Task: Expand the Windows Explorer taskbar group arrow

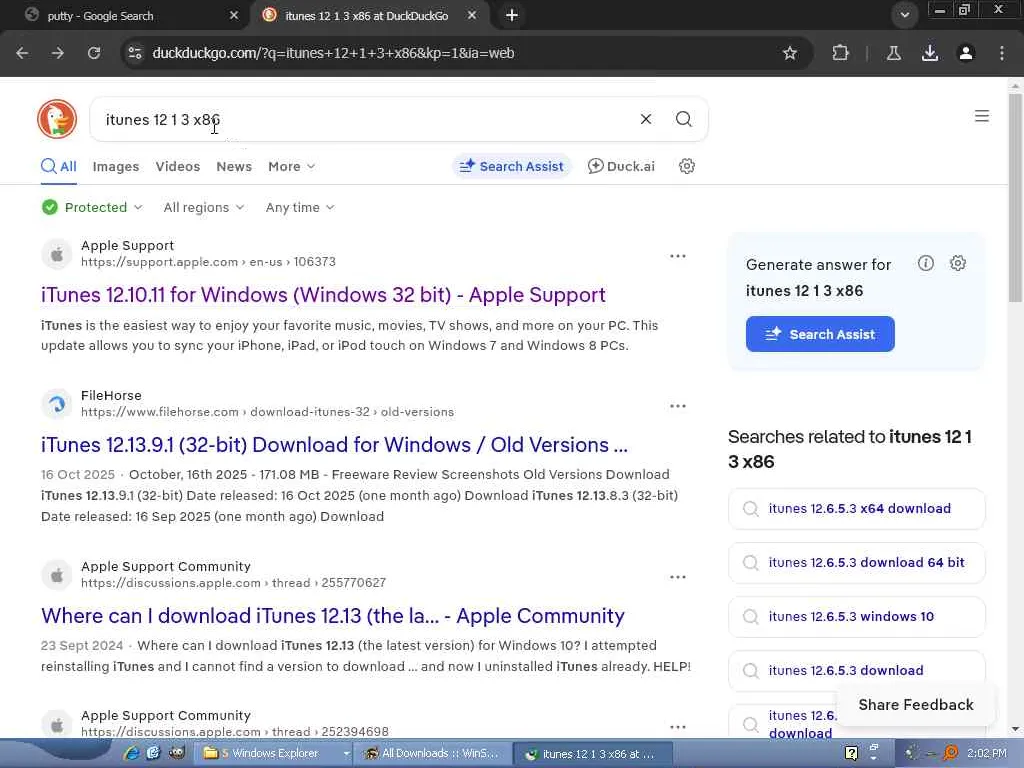Action: 346,754
